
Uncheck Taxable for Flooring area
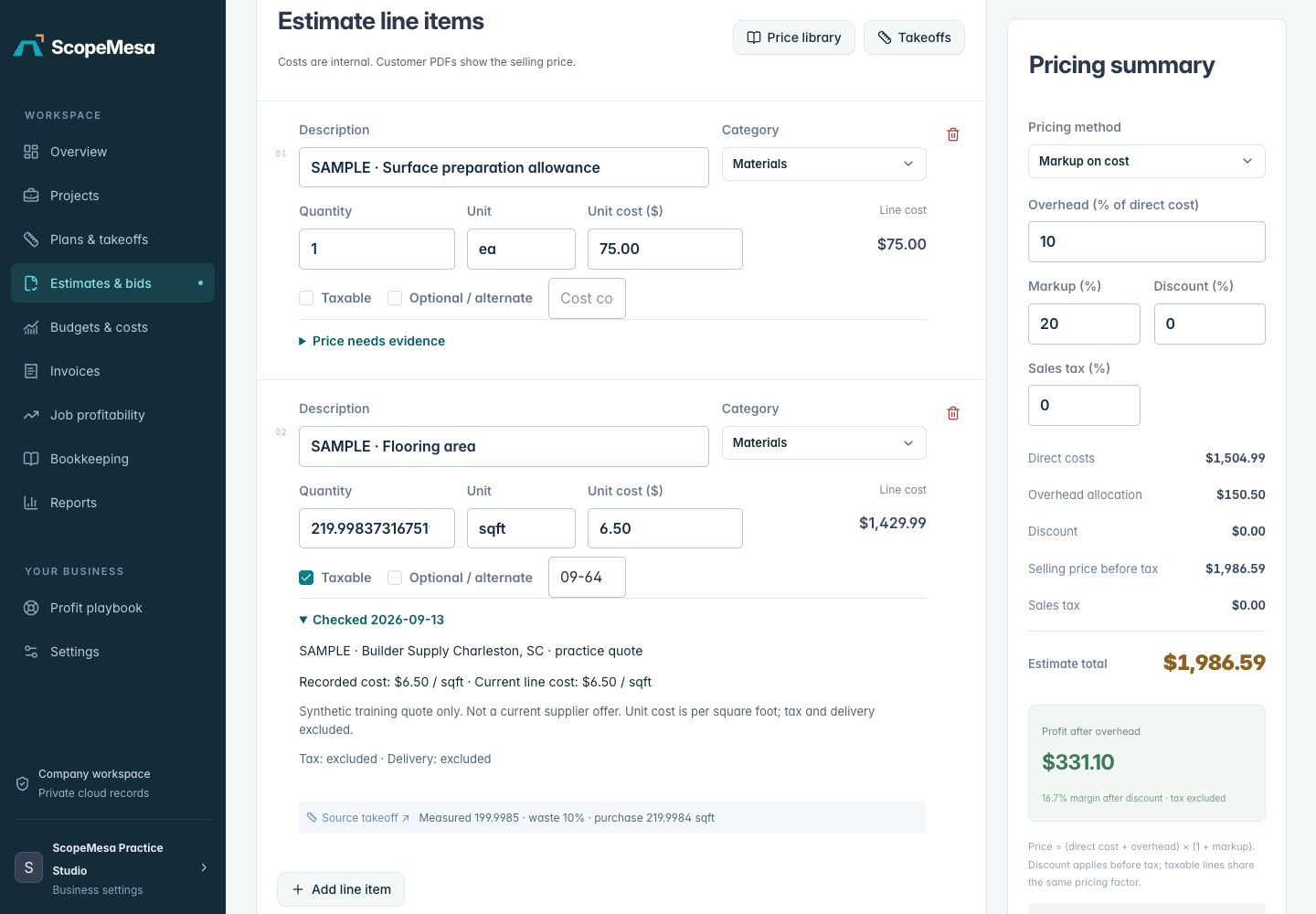pos(306,578)
